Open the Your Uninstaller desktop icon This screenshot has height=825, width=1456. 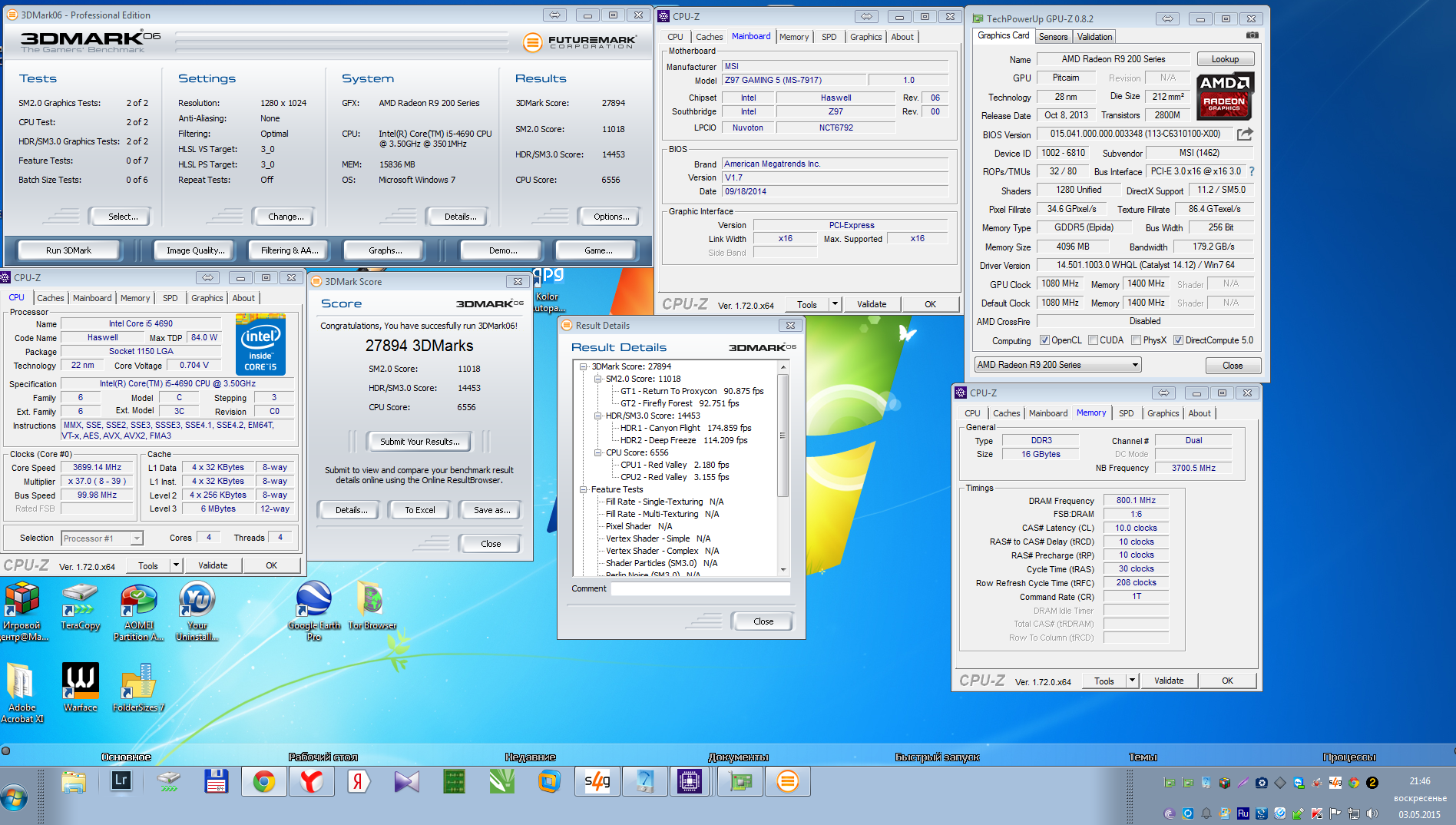point(197,612)
